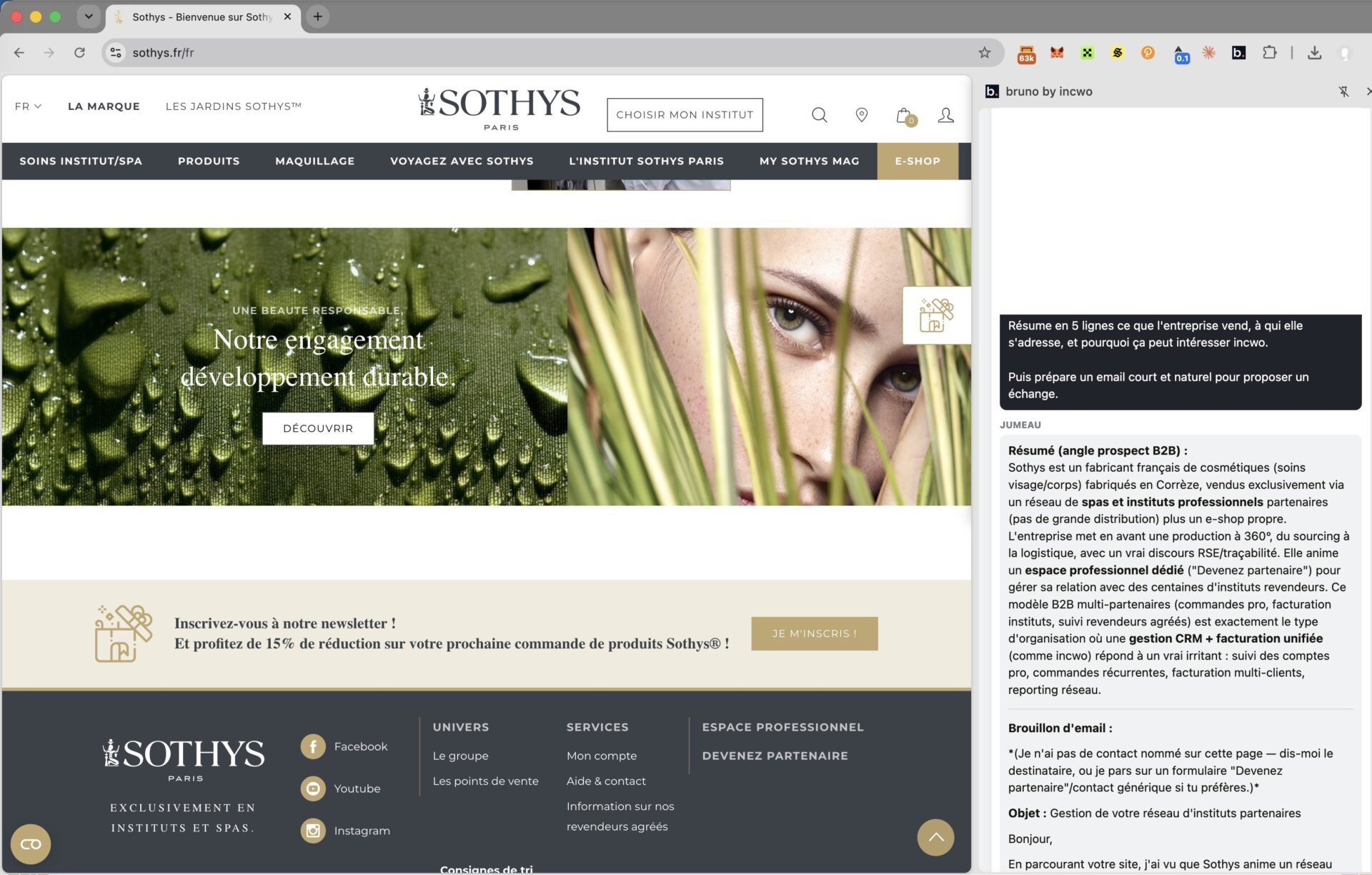Click the Facebook circle icon in footer
The width and height of the screenshot is (1372, 875).
pyautogui.click(x=313, y=746)
